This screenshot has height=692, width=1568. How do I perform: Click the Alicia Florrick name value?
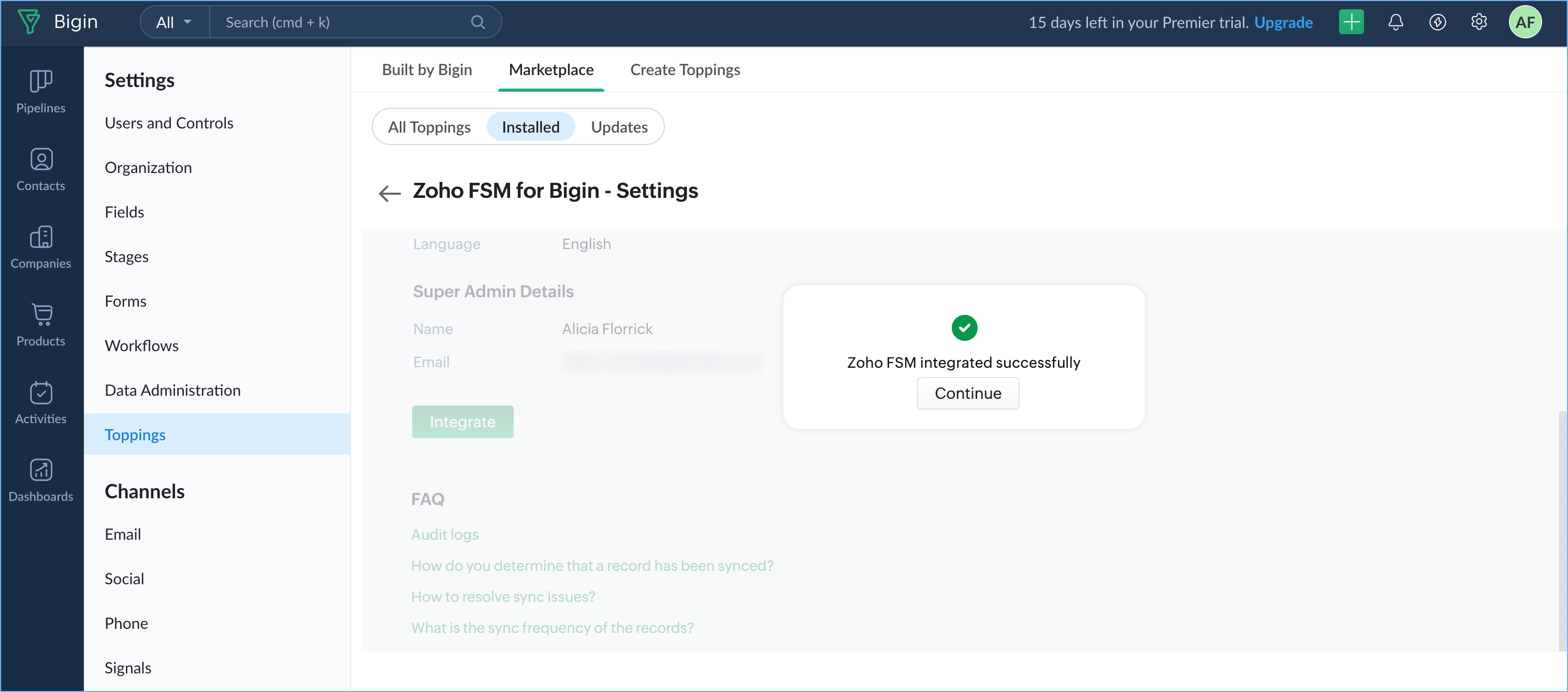pyautogui.click(x=607, y=329)
